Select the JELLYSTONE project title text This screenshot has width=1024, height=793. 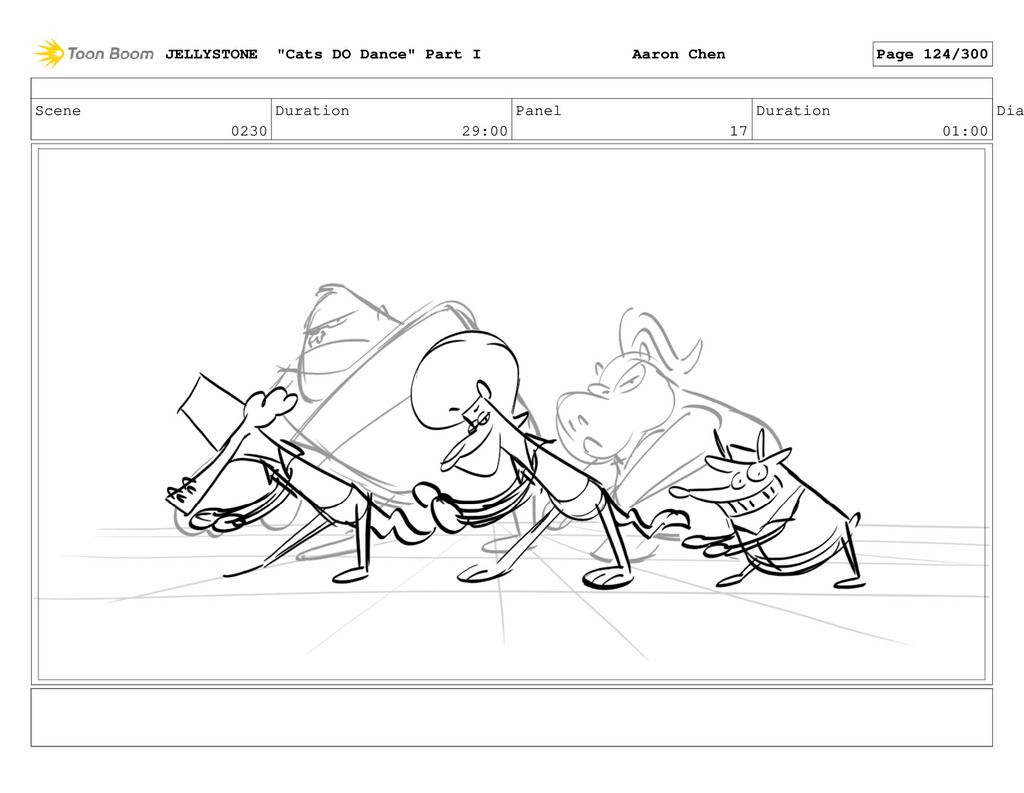point(211,54)
